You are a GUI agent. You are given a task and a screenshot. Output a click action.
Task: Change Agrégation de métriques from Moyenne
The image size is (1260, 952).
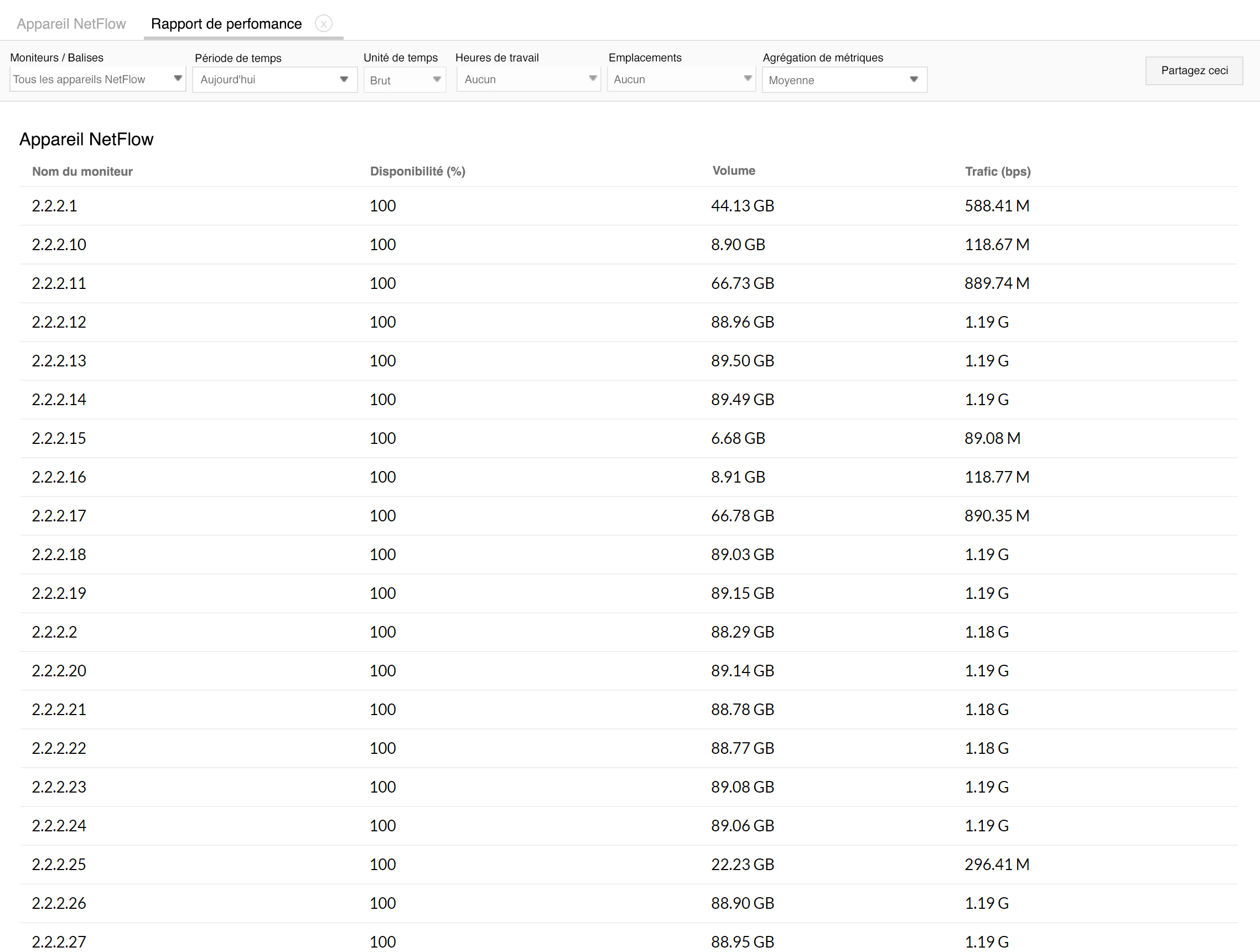844,80
